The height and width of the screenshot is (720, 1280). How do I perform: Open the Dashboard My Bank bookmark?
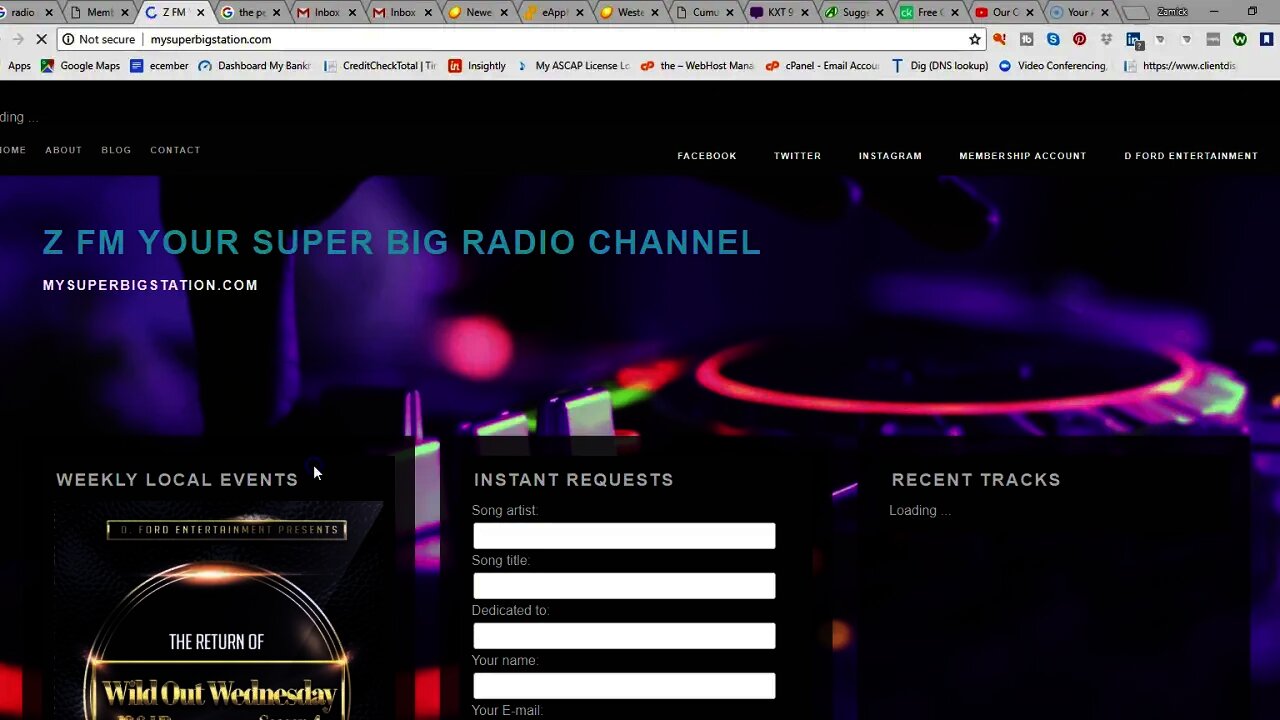pyautogui.click(x=255, y=66)
